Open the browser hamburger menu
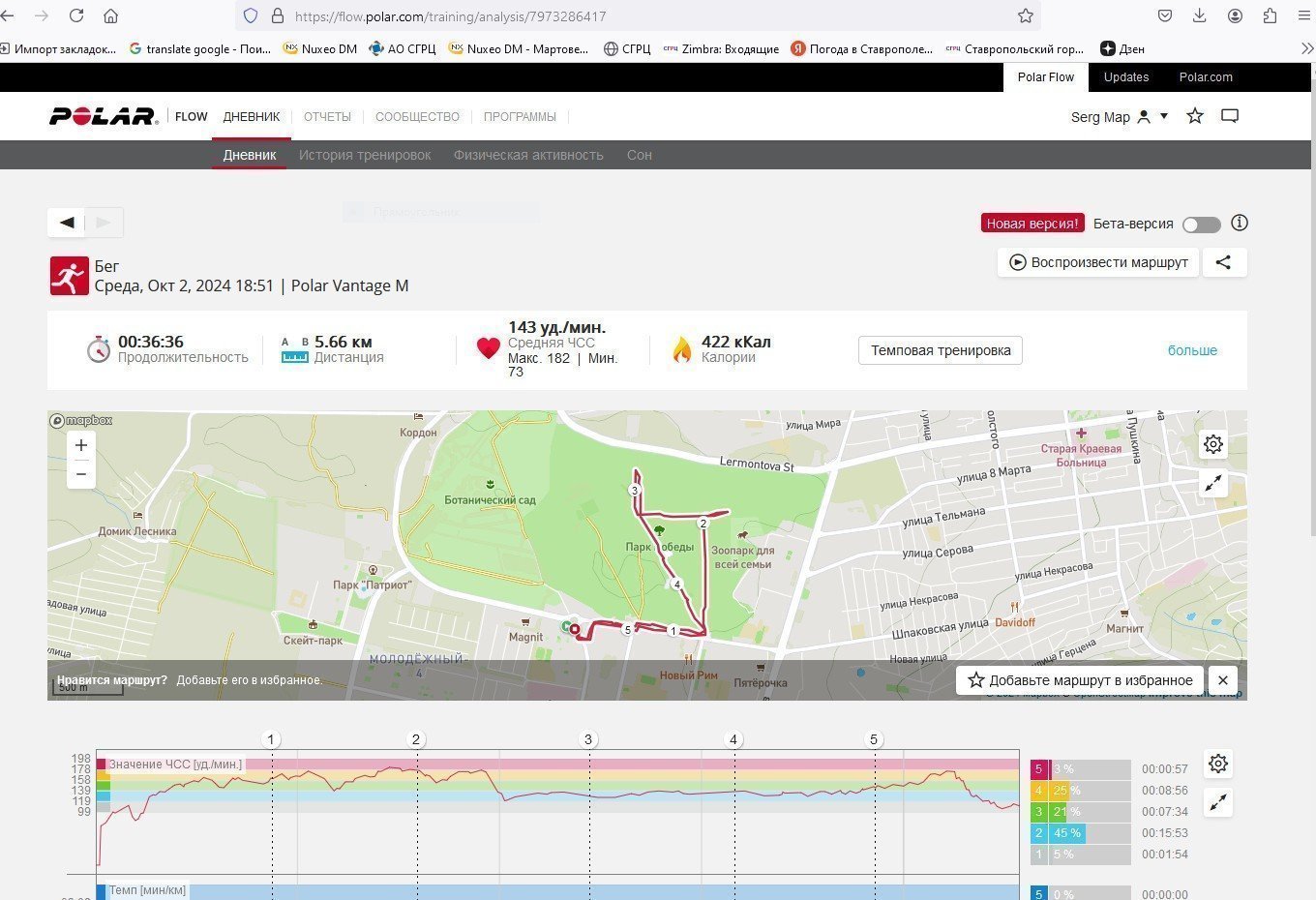This screenshot has width=1316, height=900. [1304, 15]
